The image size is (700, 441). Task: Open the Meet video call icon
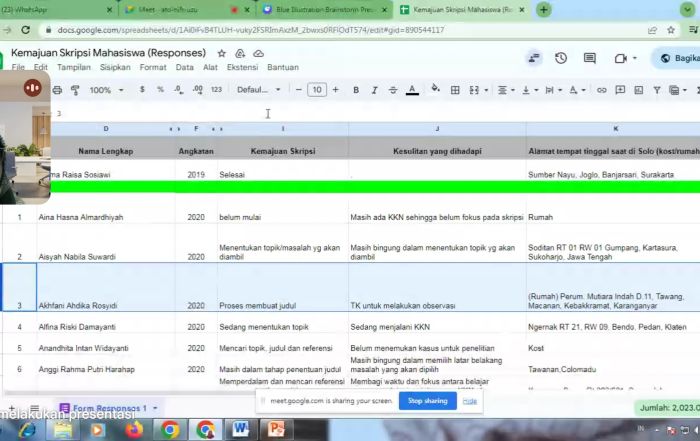622,58
